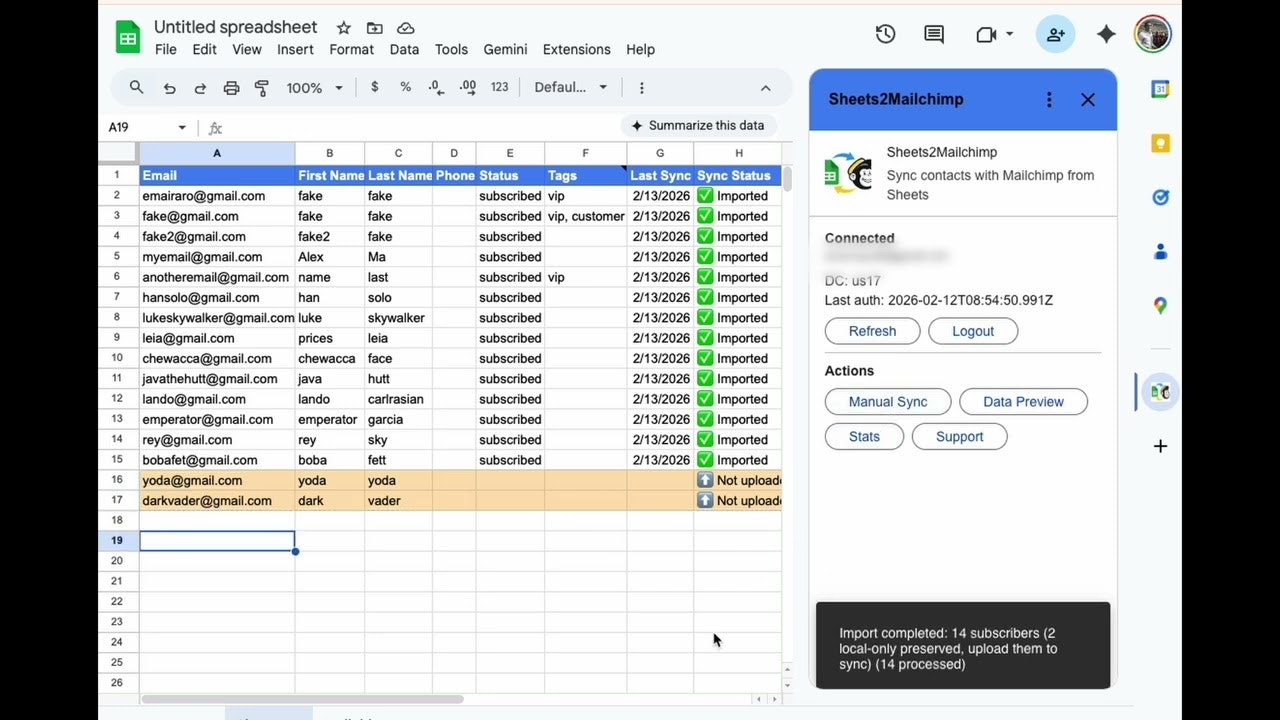Open Sheets2Mailchimp add-on icon in sidebar

click(1160, 392)
